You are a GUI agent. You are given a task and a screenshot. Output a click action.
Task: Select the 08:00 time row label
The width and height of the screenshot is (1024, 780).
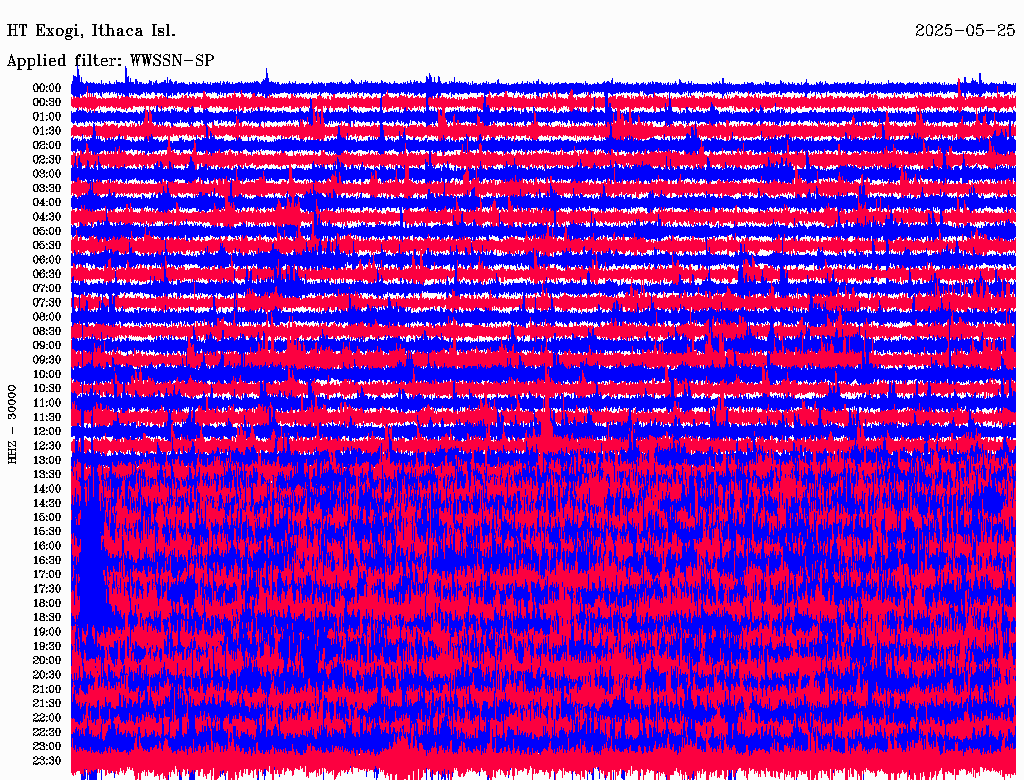pyautogui.click(x=47, y=317)
